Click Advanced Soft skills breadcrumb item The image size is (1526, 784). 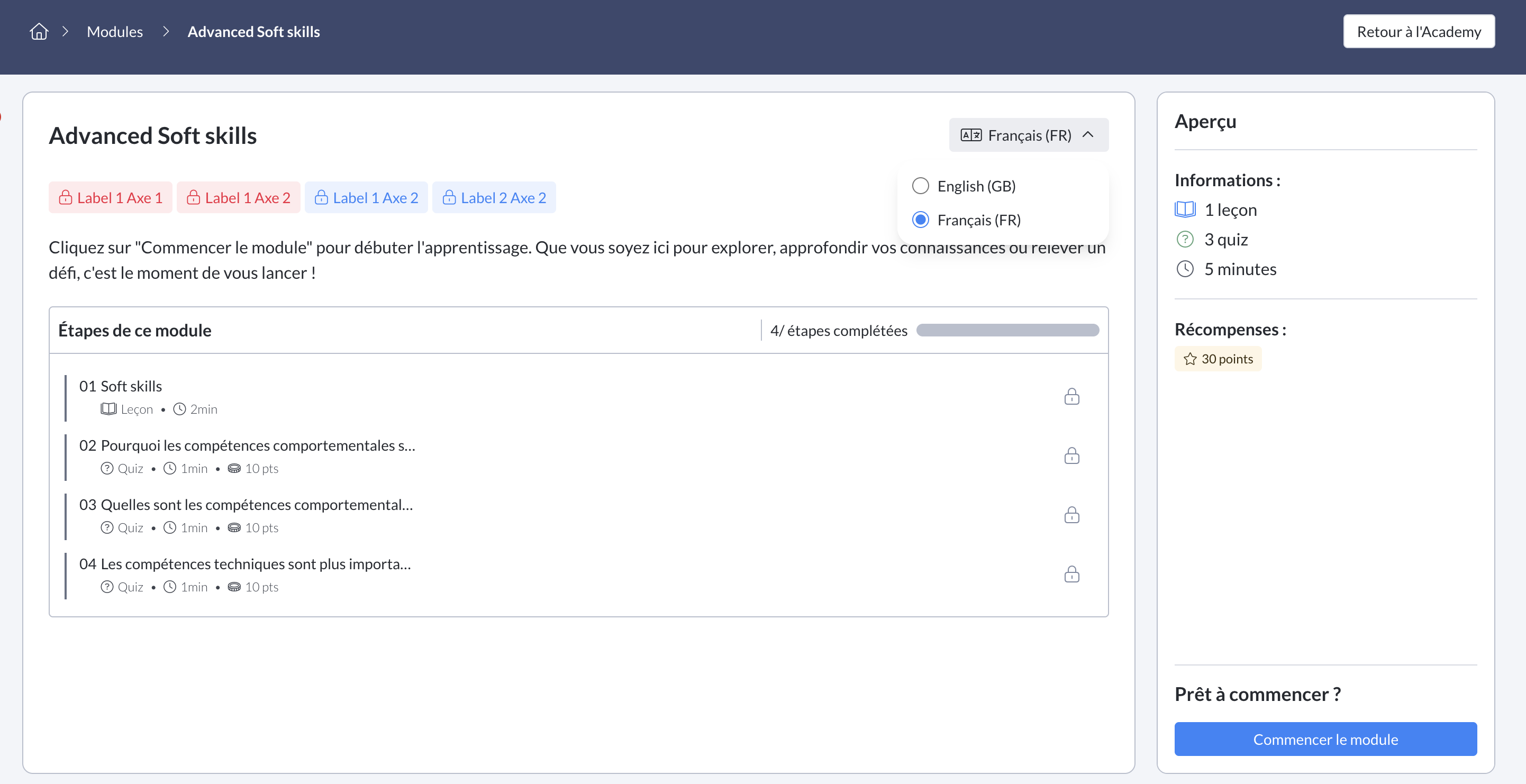coord(253,31)
